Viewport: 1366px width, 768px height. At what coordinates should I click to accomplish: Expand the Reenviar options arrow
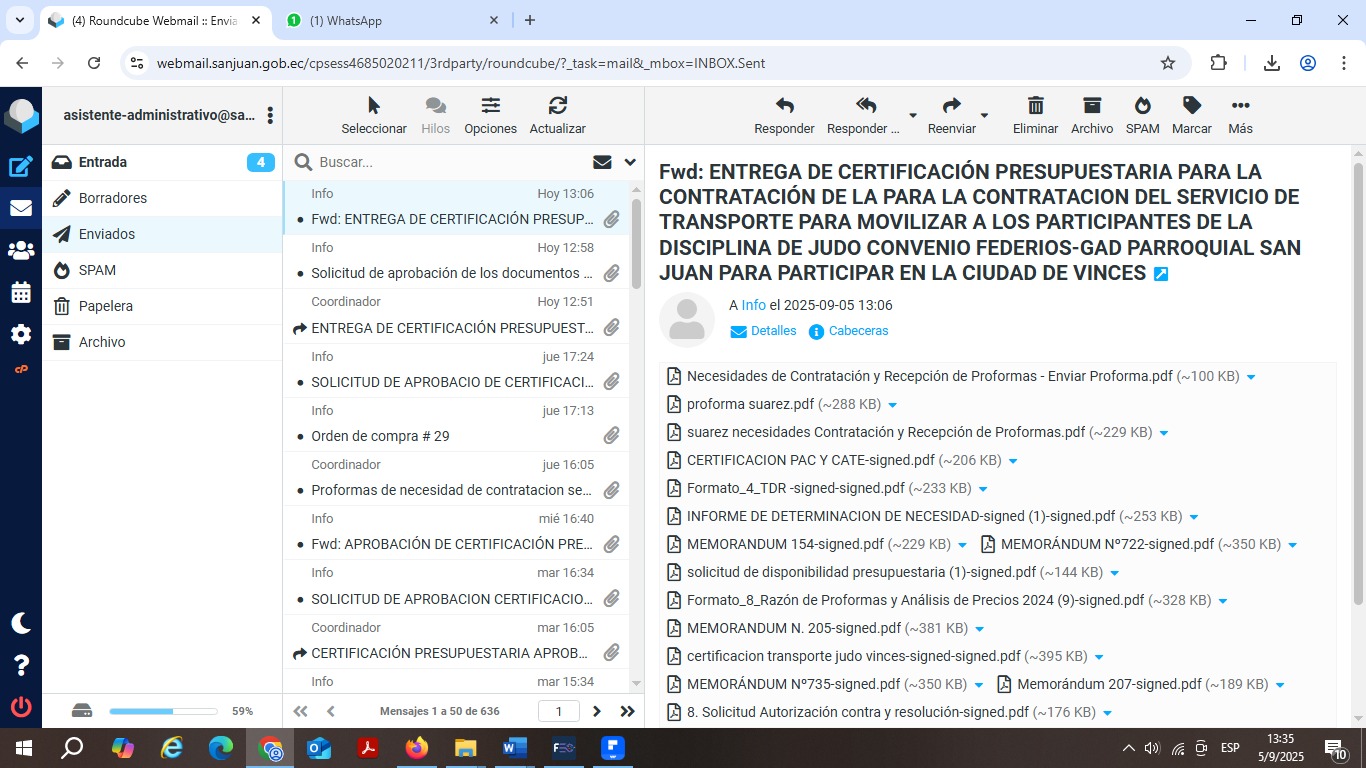coord(984,115)
